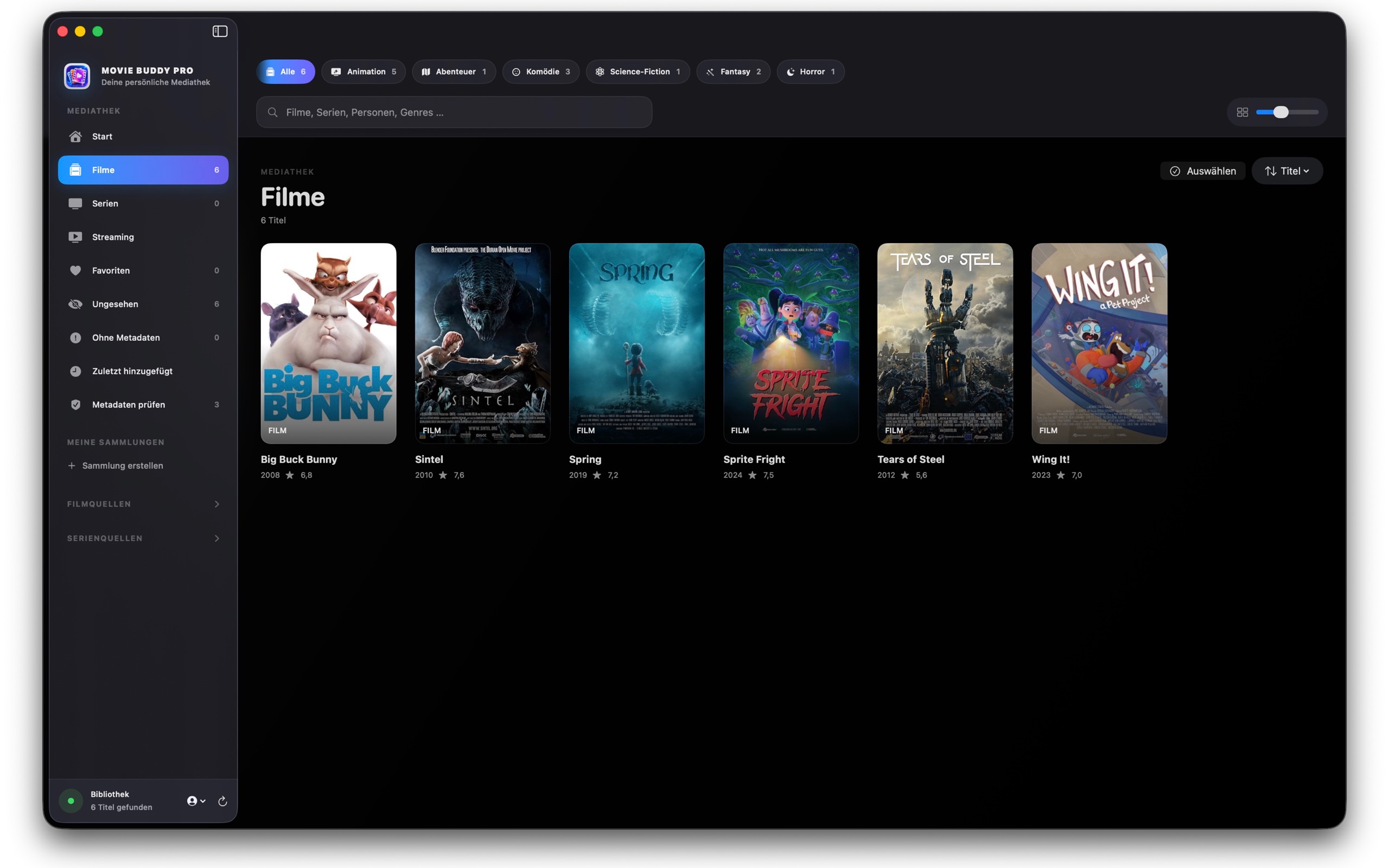
Task: Click the Start house icon
Action: tap(75, 137)
